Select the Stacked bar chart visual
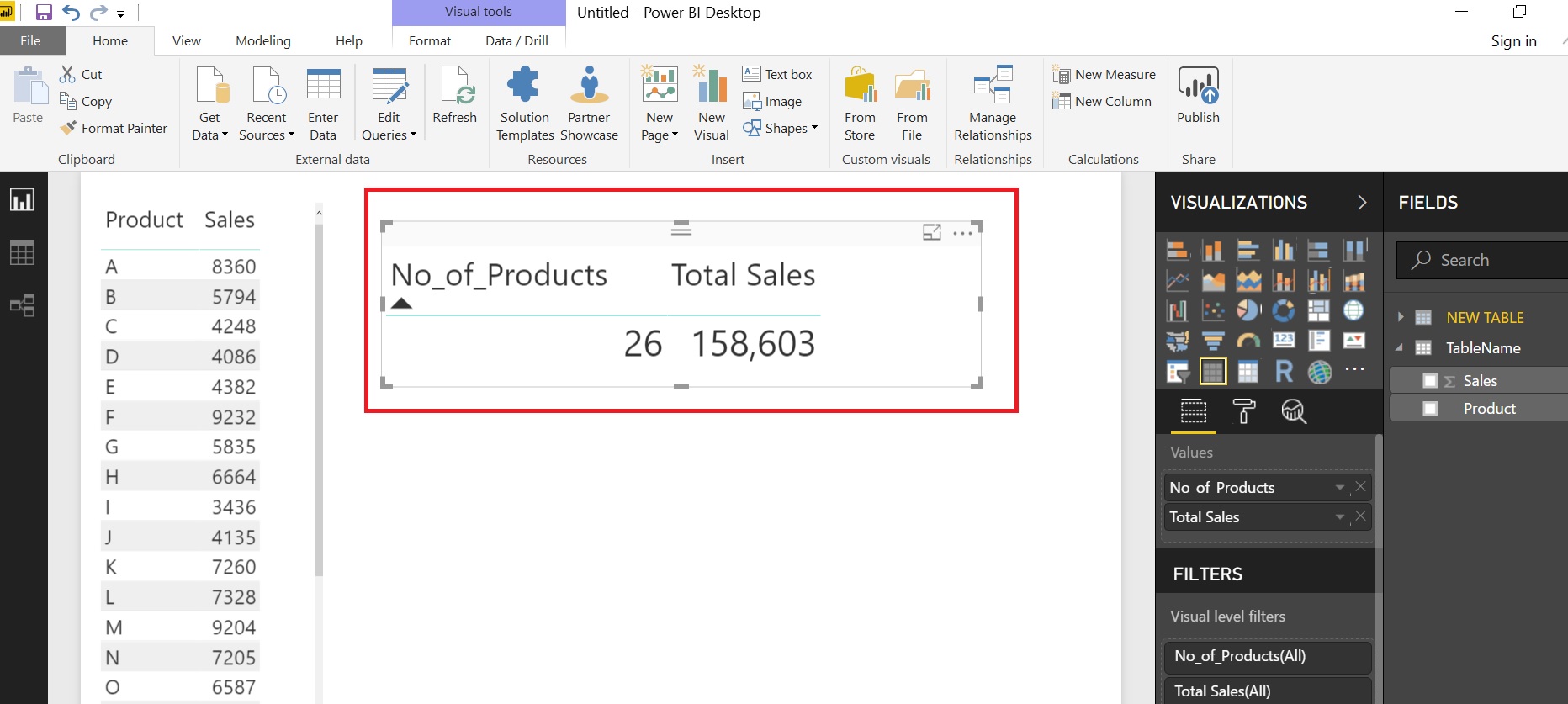The width and height of the screenshot is (1568, 704). tap(1177, 250)
